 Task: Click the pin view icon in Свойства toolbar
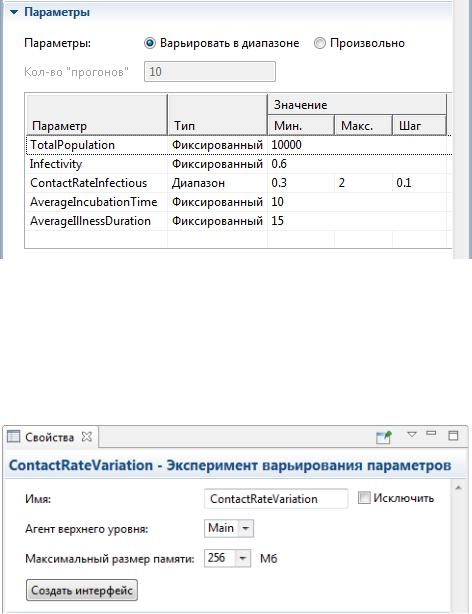383,437
